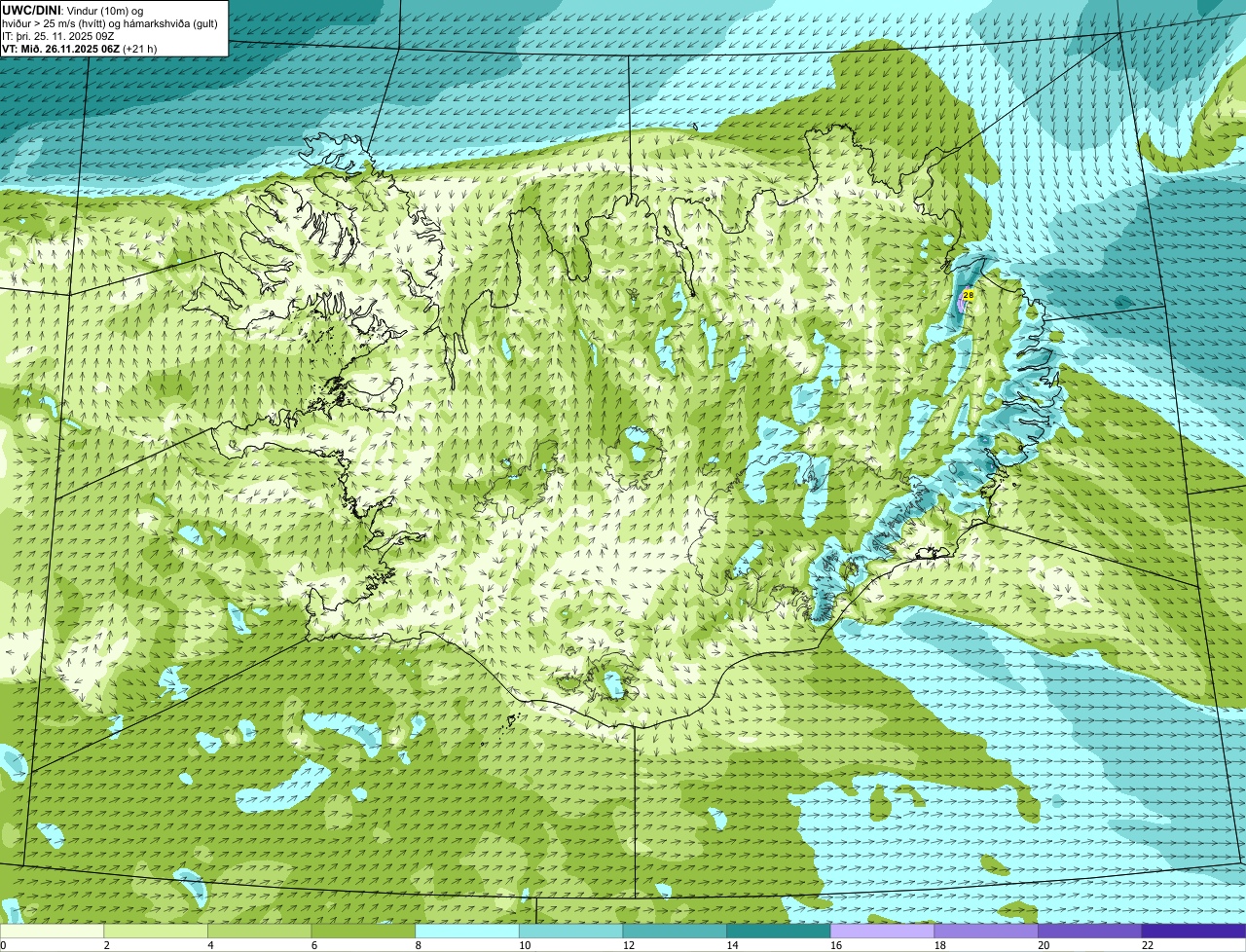
Task: Click the legend scale label '14'
Action: (732, 945)
